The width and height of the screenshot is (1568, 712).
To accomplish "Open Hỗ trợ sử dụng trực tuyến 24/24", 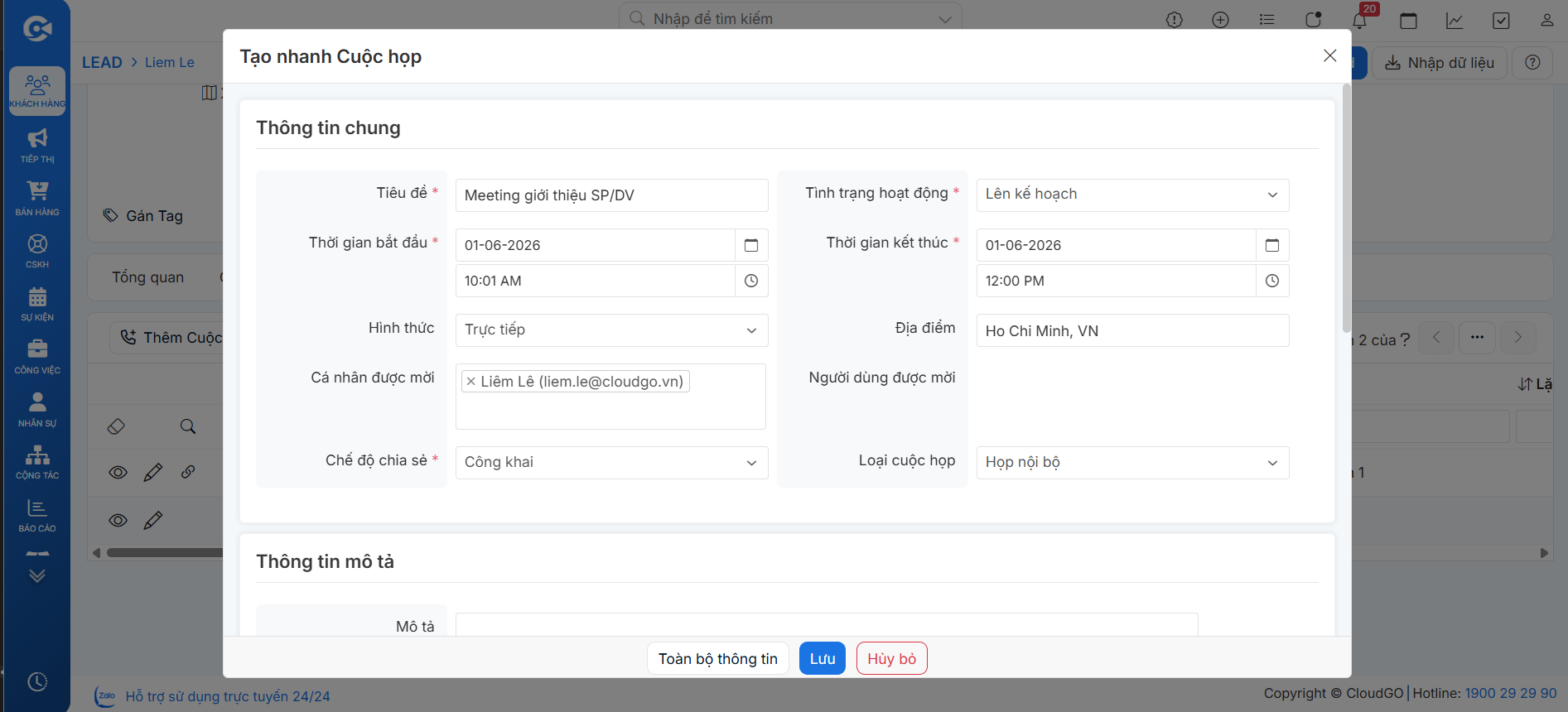I will [227, 696].
